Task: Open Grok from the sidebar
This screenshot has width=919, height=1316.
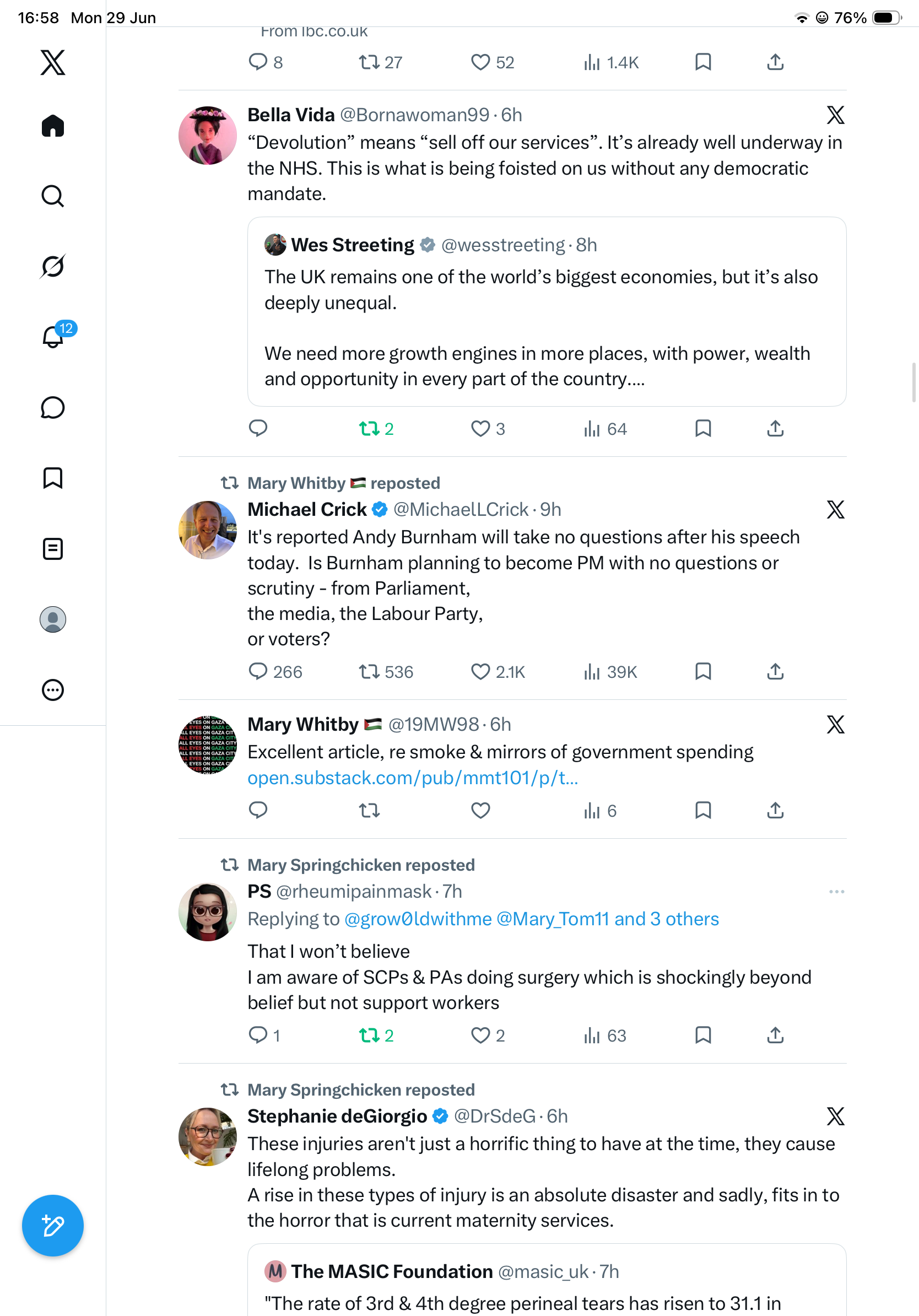Action: click(x=53, y=266)
